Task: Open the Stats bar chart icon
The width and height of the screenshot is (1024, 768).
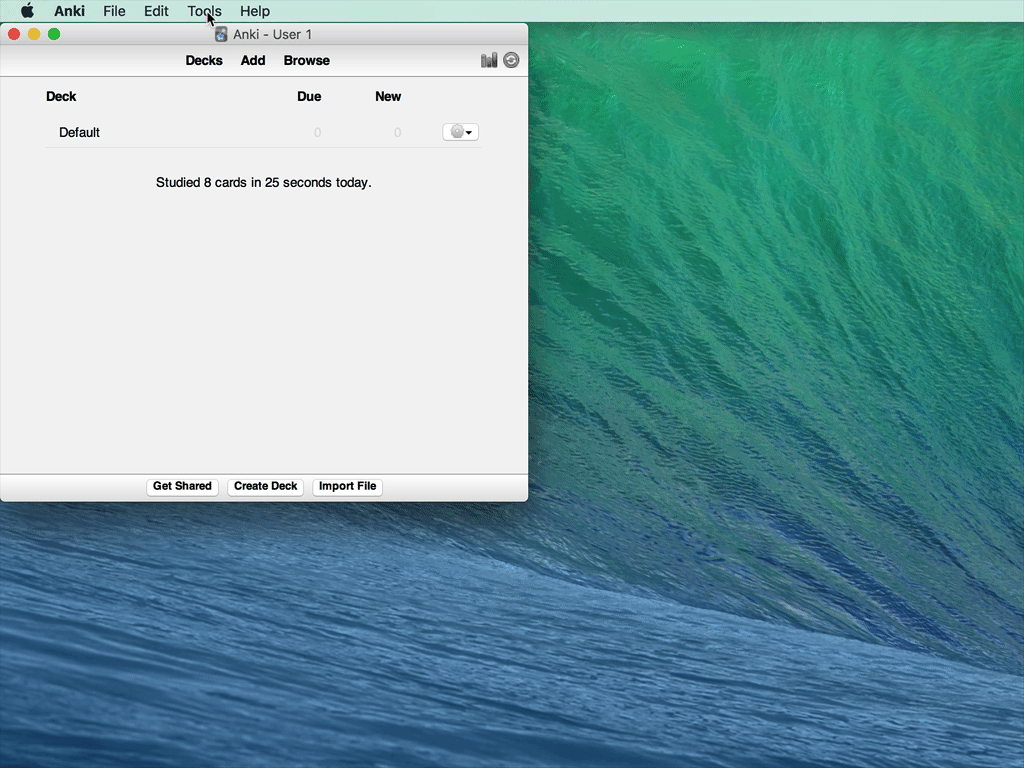Action: coord(489,60)
